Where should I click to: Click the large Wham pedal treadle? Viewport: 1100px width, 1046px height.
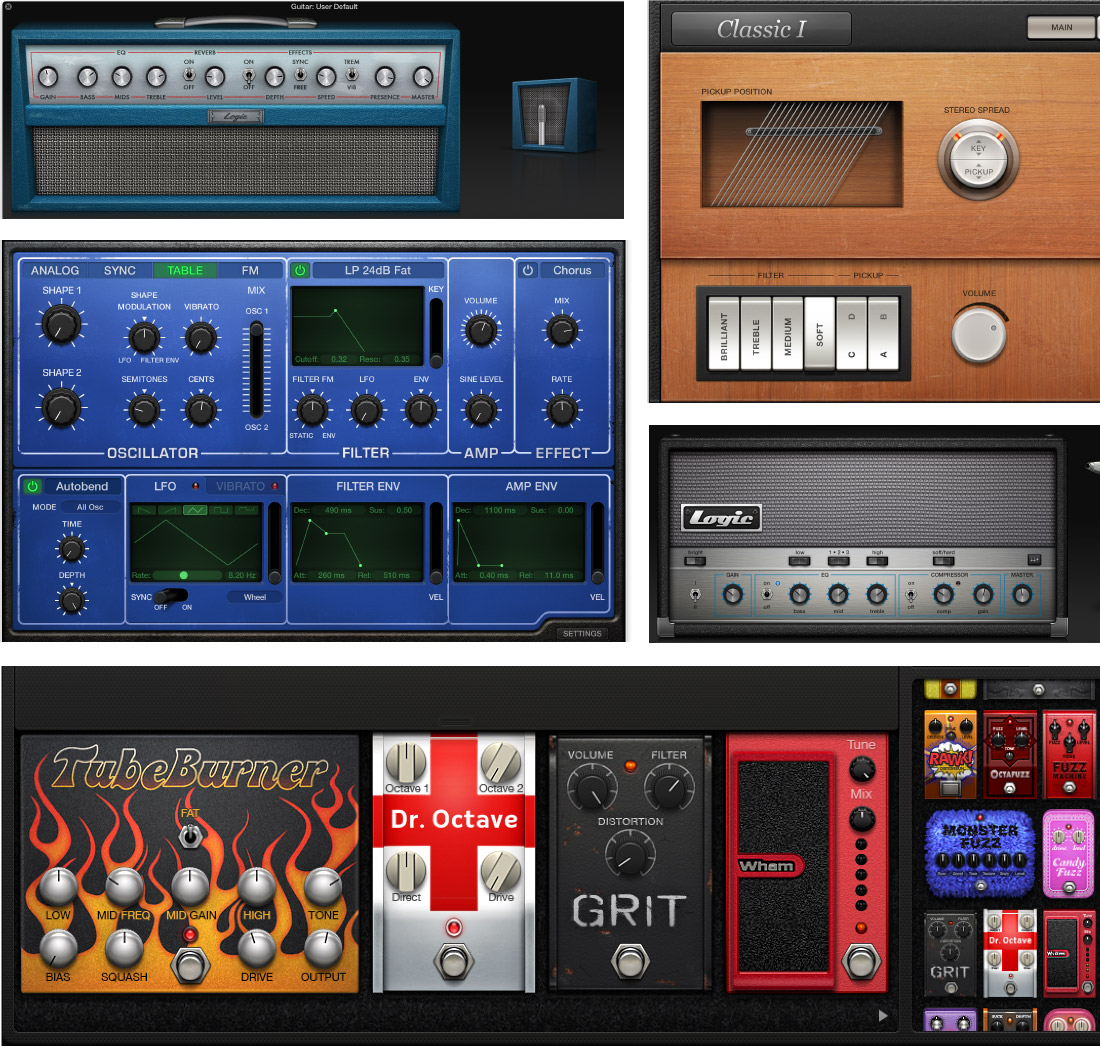pyautogui.click(x=783, y=864)
